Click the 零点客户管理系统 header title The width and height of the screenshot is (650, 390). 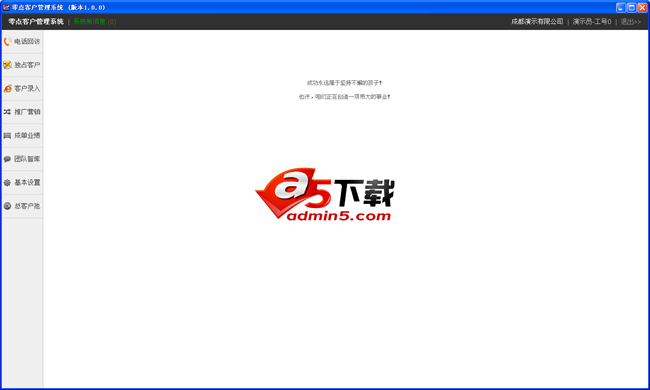(36, 22)
